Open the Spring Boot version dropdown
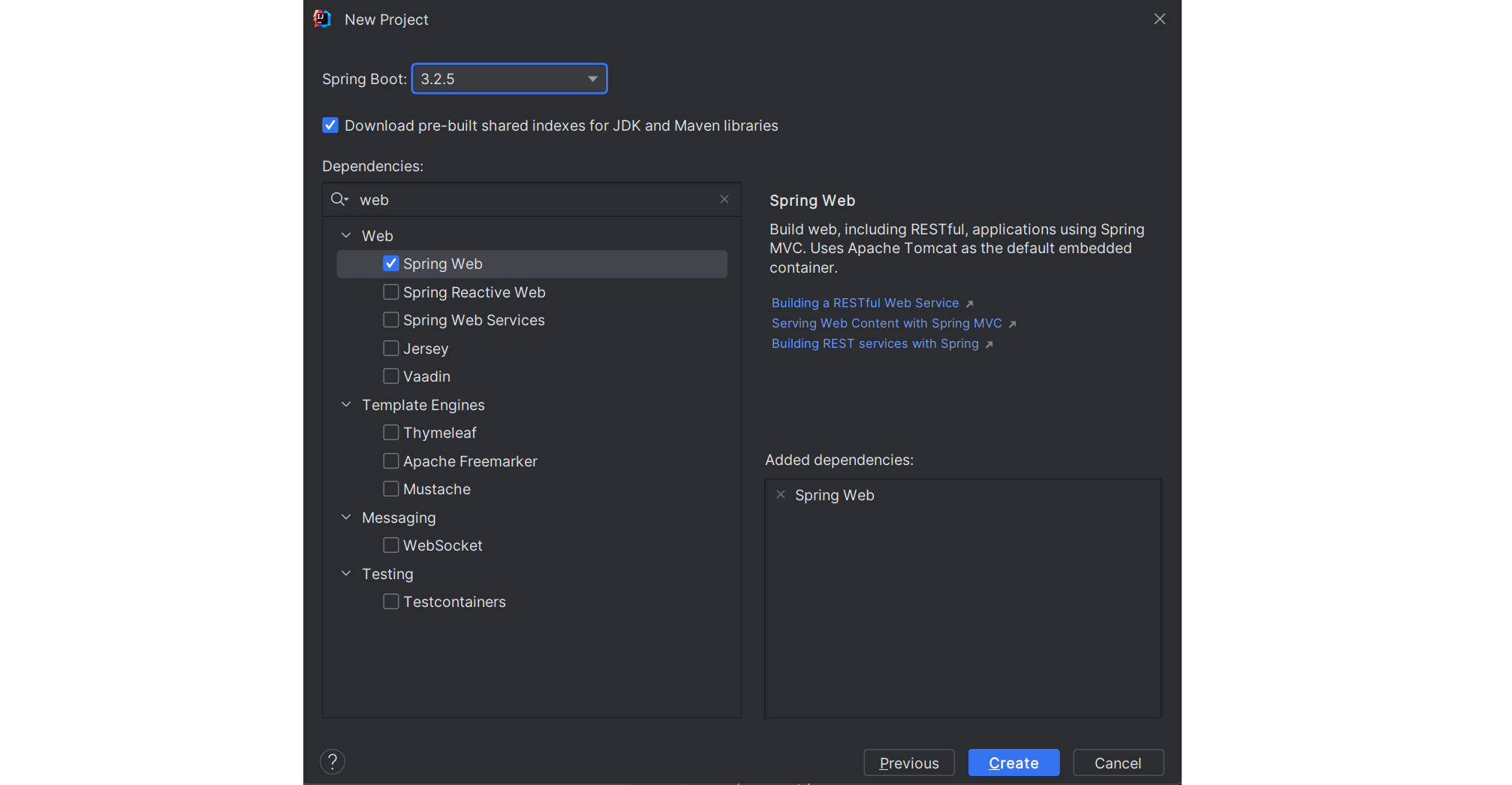Viewport: 1512px width, 785px height. coord(509,79)
